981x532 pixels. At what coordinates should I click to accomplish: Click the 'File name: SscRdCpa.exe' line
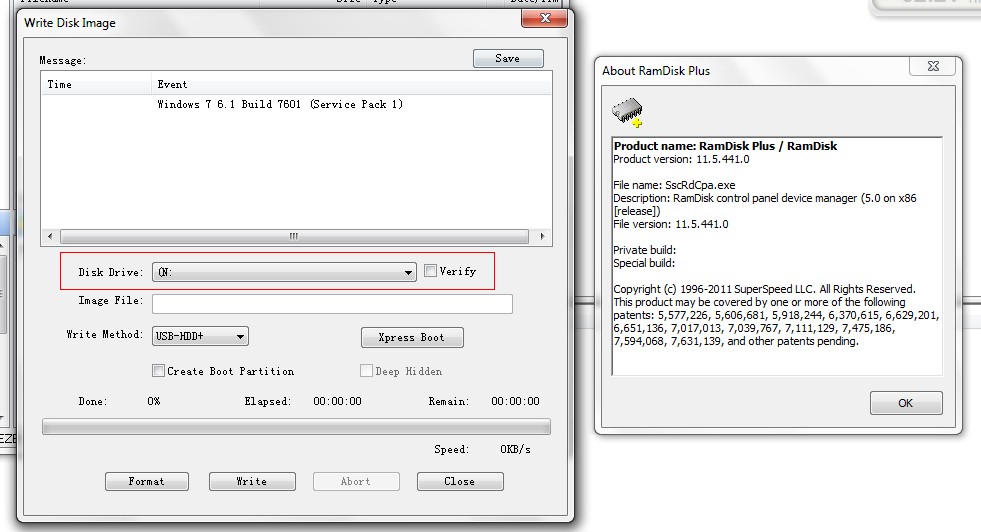(674, 185)
